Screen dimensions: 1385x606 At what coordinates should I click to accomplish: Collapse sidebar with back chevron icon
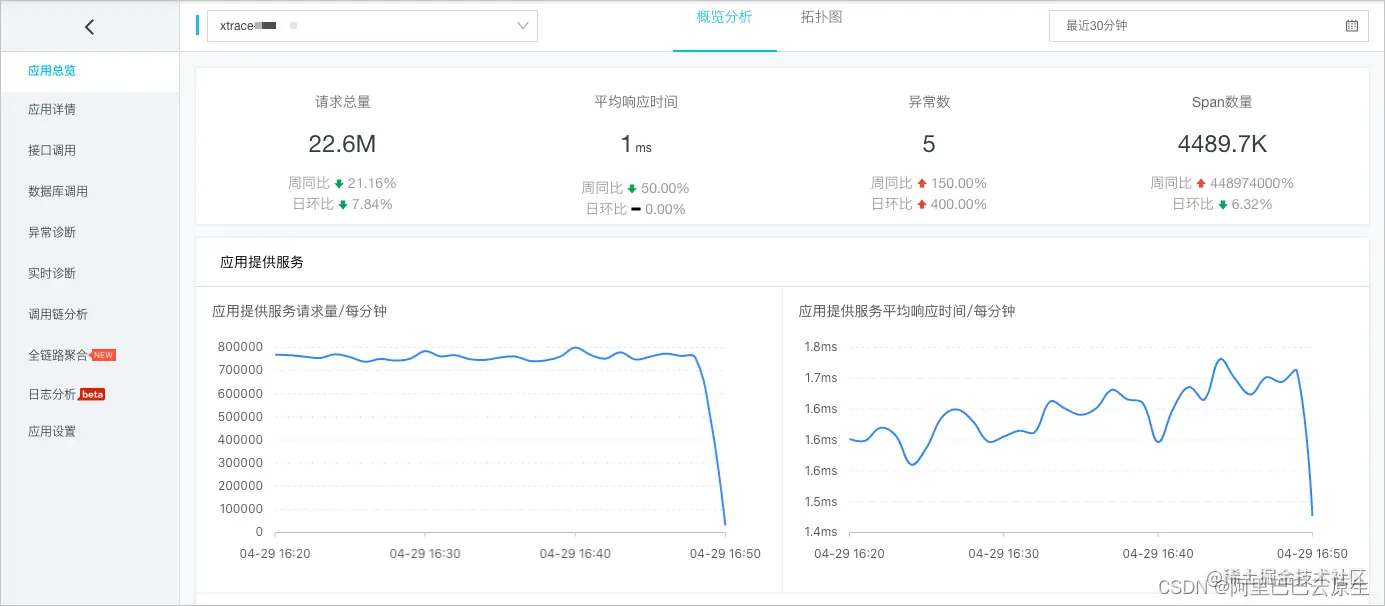click(89, 27)
